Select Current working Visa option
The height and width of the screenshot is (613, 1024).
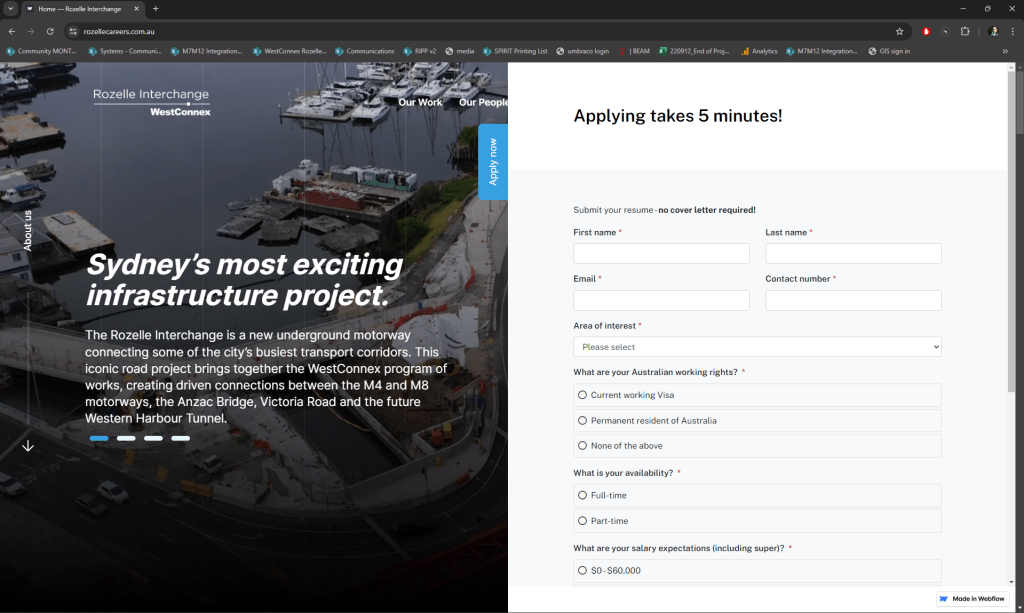[583, 395]
